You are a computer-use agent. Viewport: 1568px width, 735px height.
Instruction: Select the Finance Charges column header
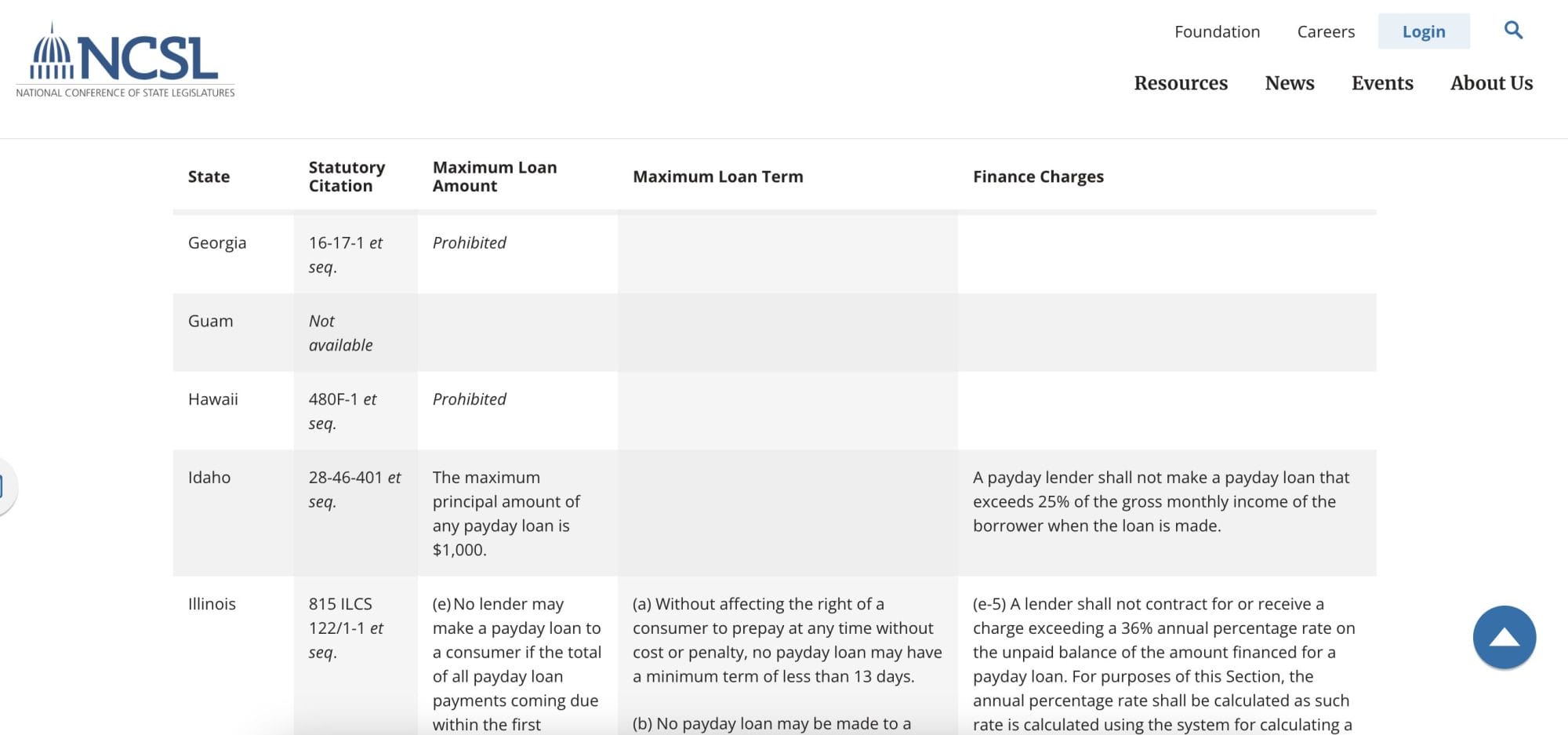(x=1038, y=176)
